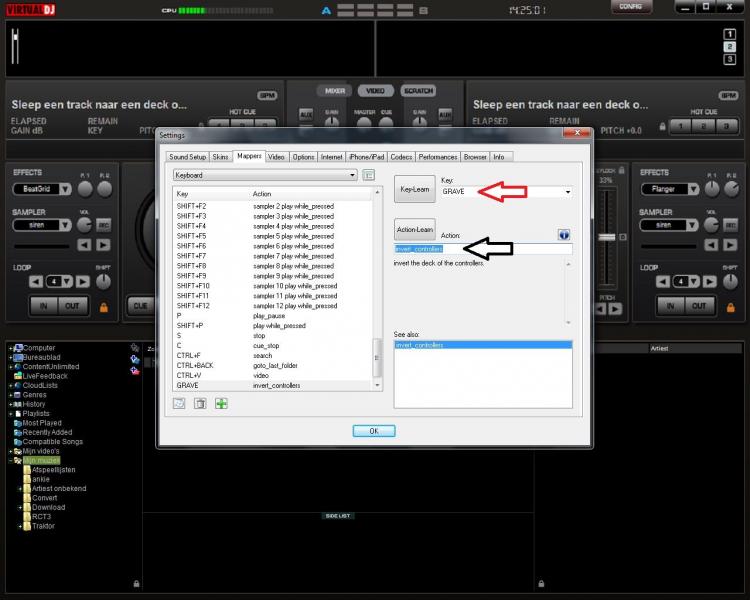Screen dimensions: 750x600
Task: Click left deck sampler volume knob
Action: (x=84, y=224)
